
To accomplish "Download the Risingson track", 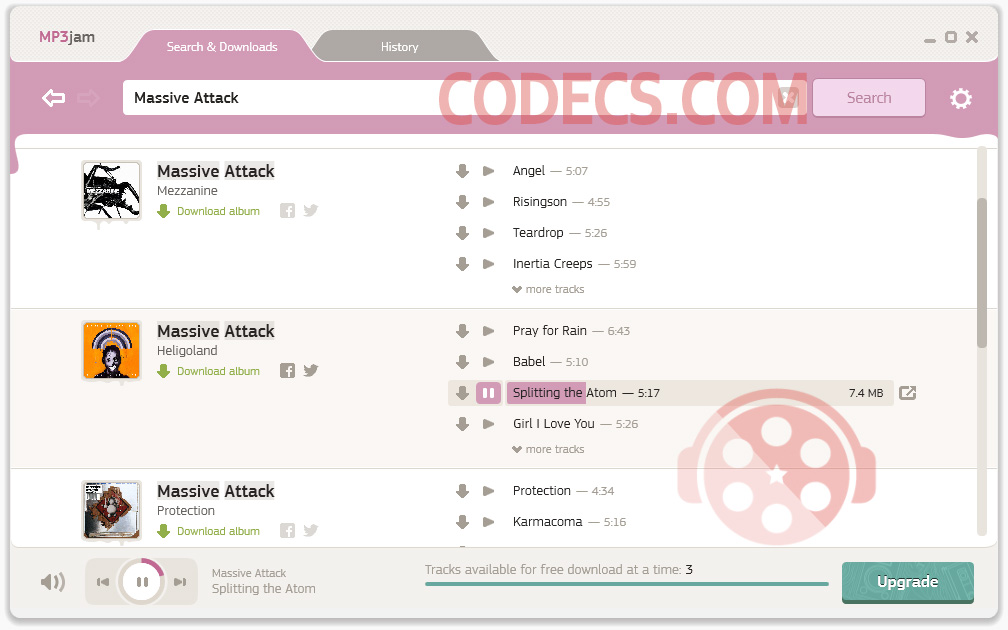I will coord(462,202).
